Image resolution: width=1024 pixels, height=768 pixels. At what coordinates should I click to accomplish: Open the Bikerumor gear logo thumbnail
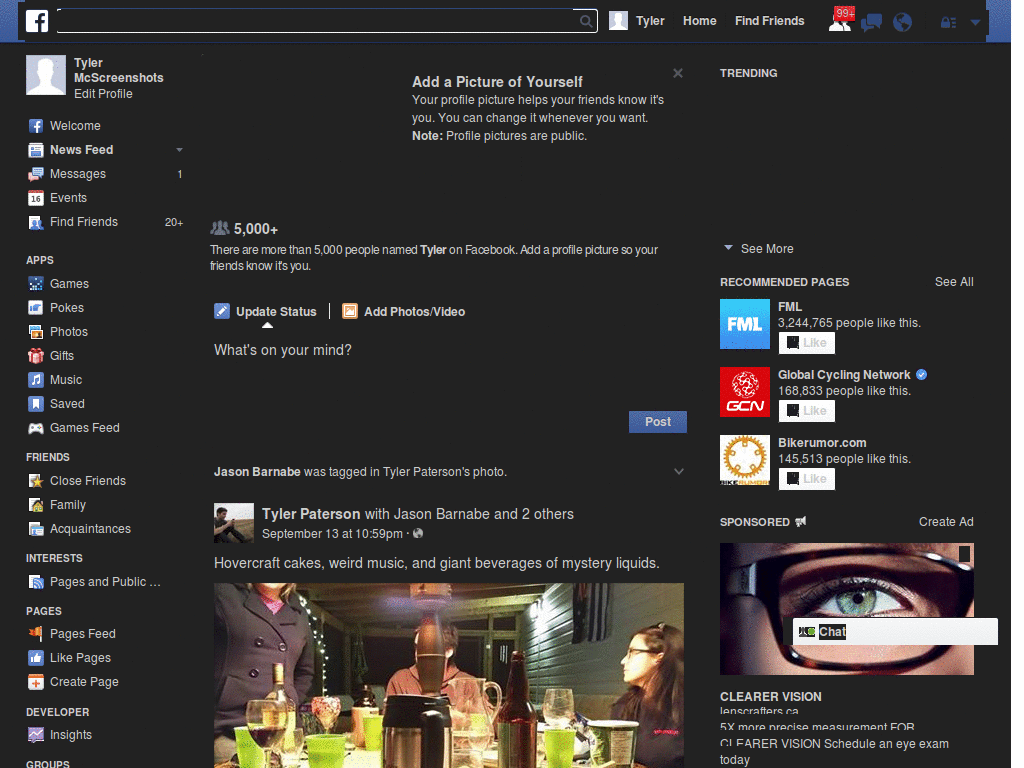[x=744, y=460]
